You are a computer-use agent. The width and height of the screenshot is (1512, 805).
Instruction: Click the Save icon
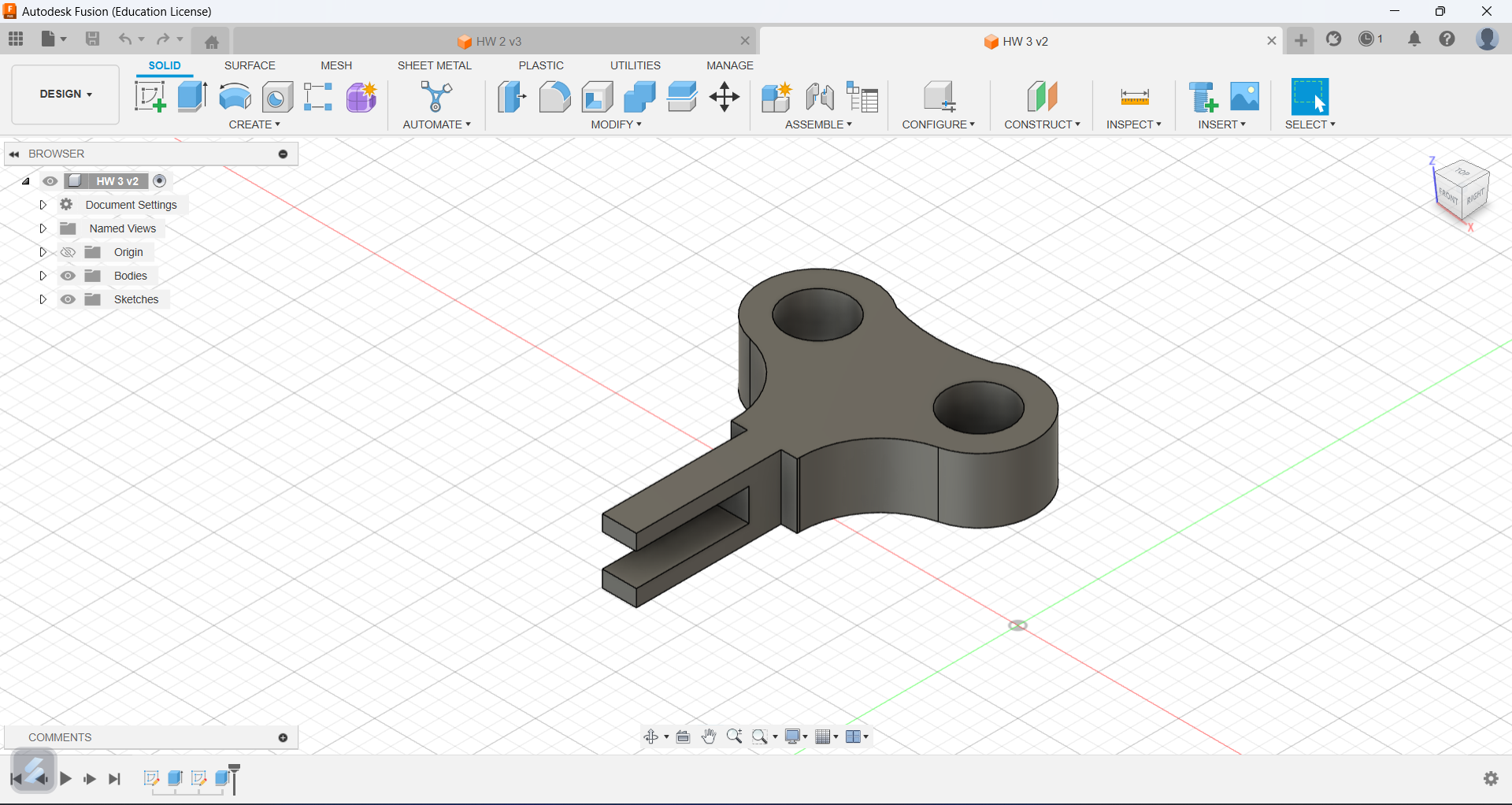coord(92,39)
